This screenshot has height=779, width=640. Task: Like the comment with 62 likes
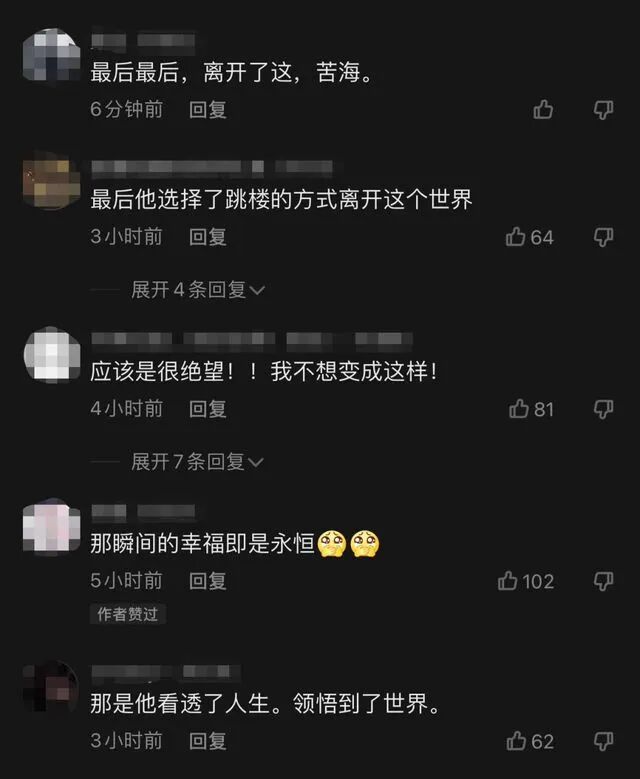pyautogui.click(x=530, y=741)
